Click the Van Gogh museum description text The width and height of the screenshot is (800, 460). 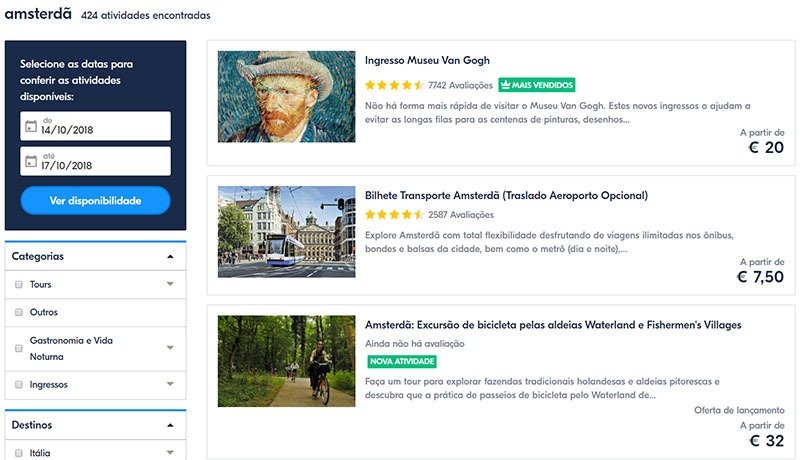(x=558, y=113)
